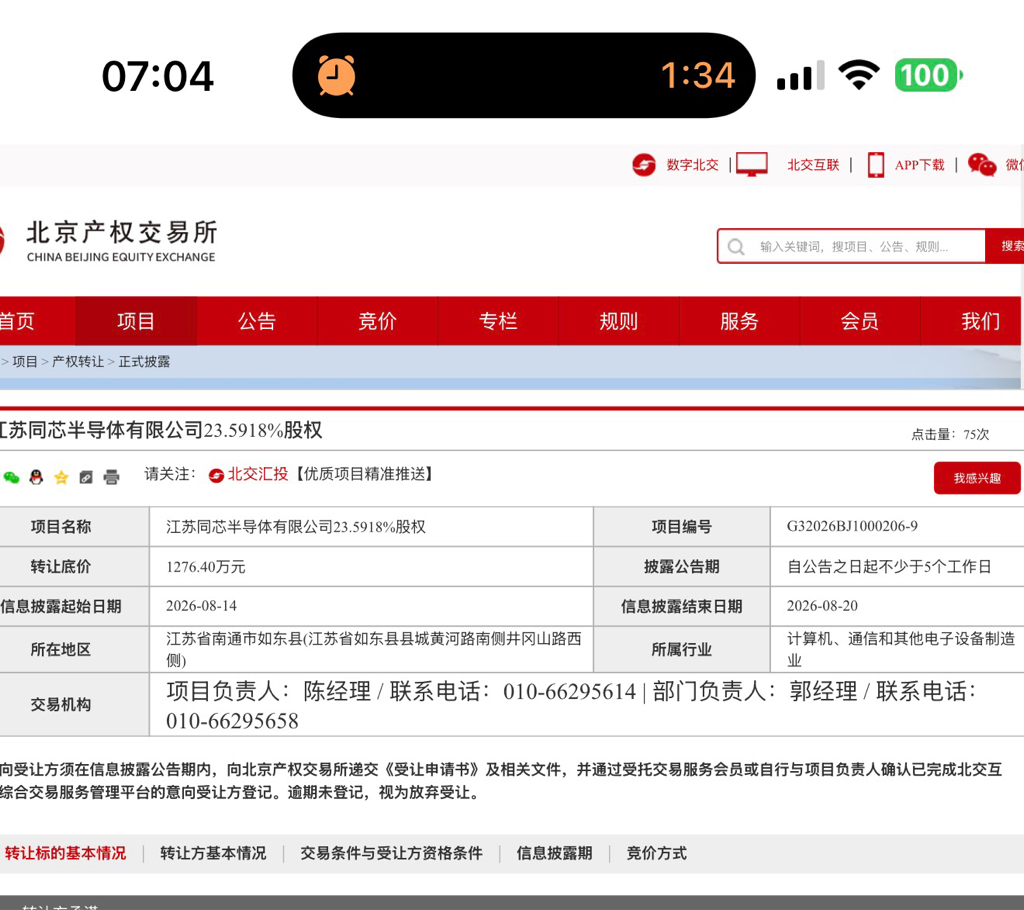Image resolution: width=1024 pixels, height=910 pixels.
Task: Click the 数字北交 red swirl icon
Action: (x=644, y=165)
